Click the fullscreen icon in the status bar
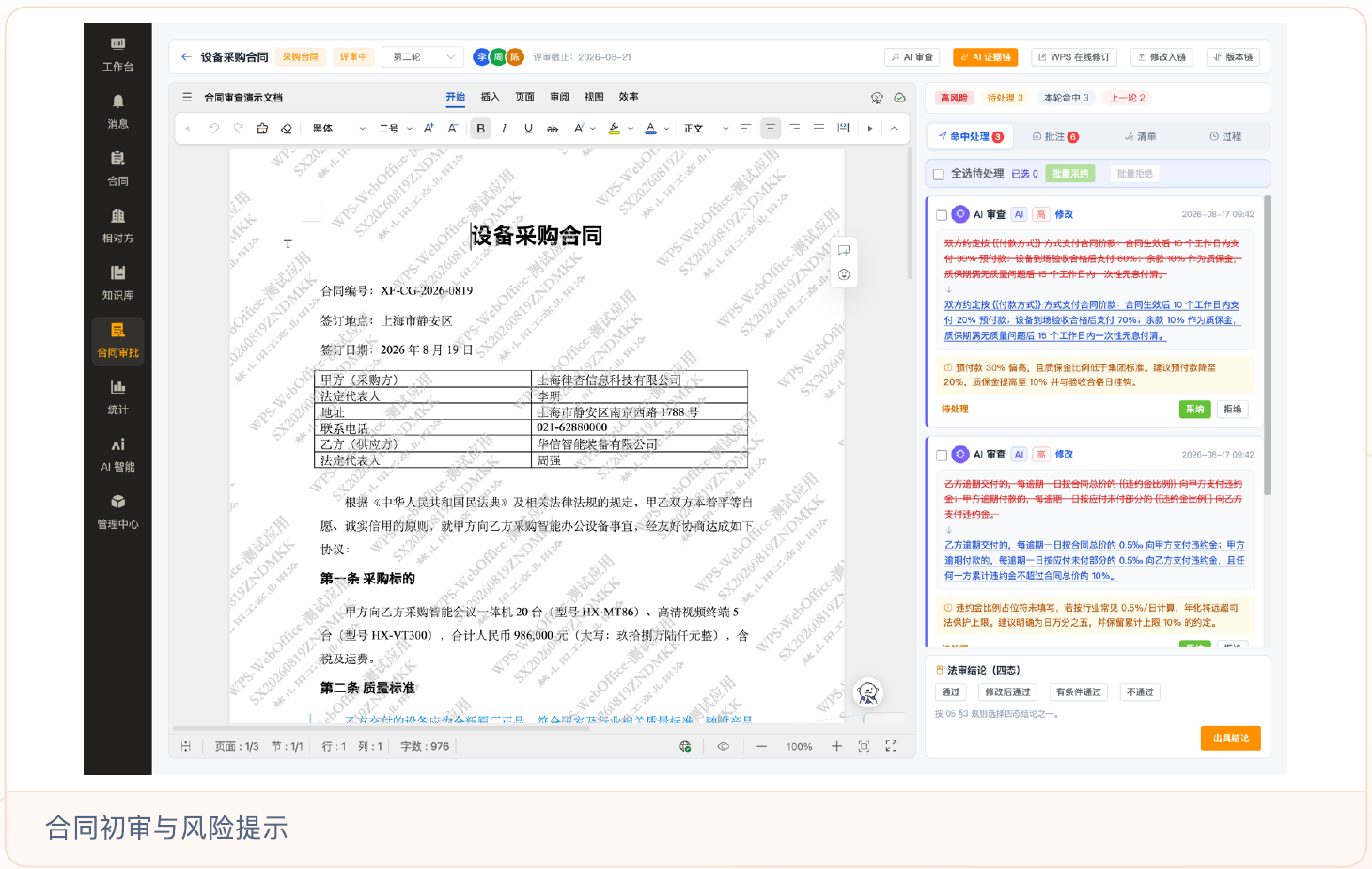 point(891,746)
